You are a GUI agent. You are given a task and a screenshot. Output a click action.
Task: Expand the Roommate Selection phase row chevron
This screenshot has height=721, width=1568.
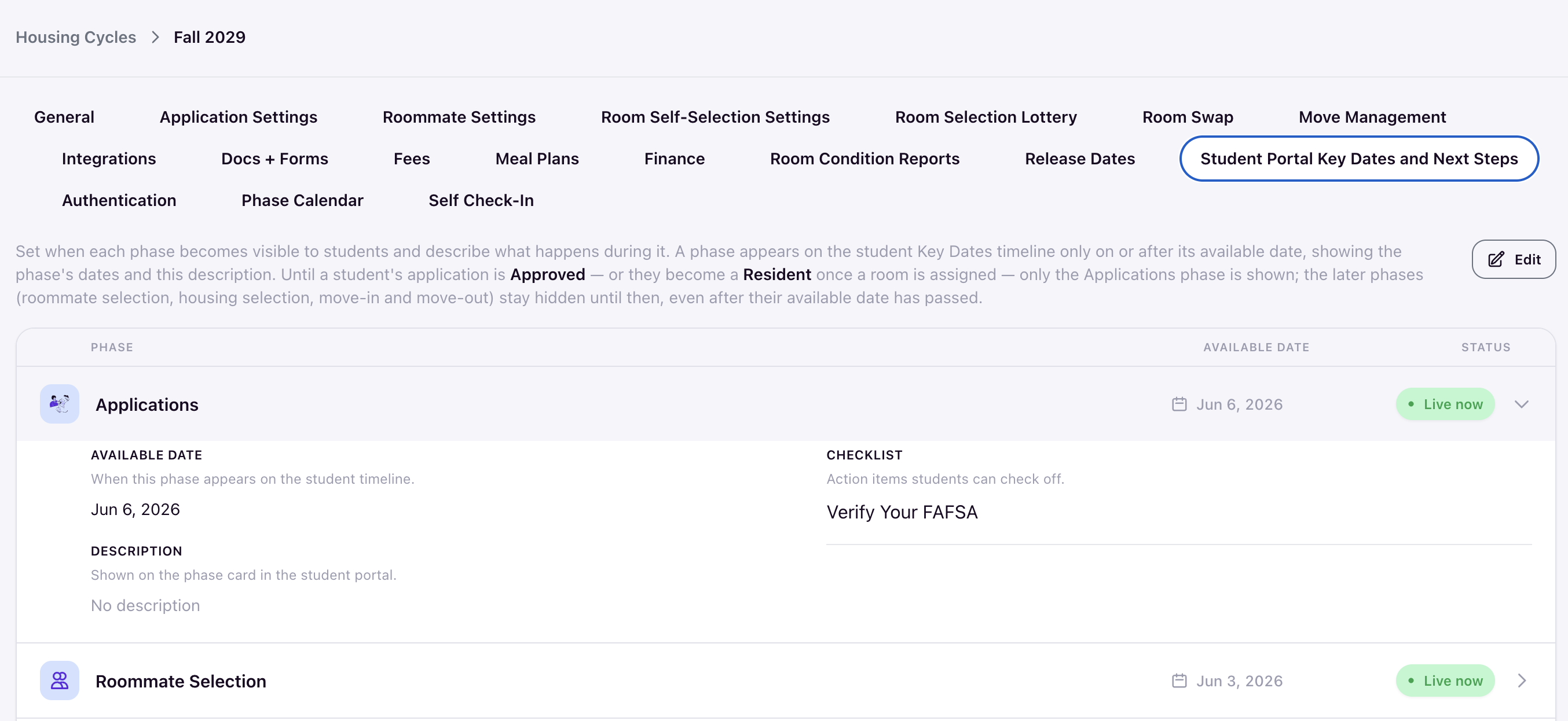pyautogui.click(x=1521, y=680)
